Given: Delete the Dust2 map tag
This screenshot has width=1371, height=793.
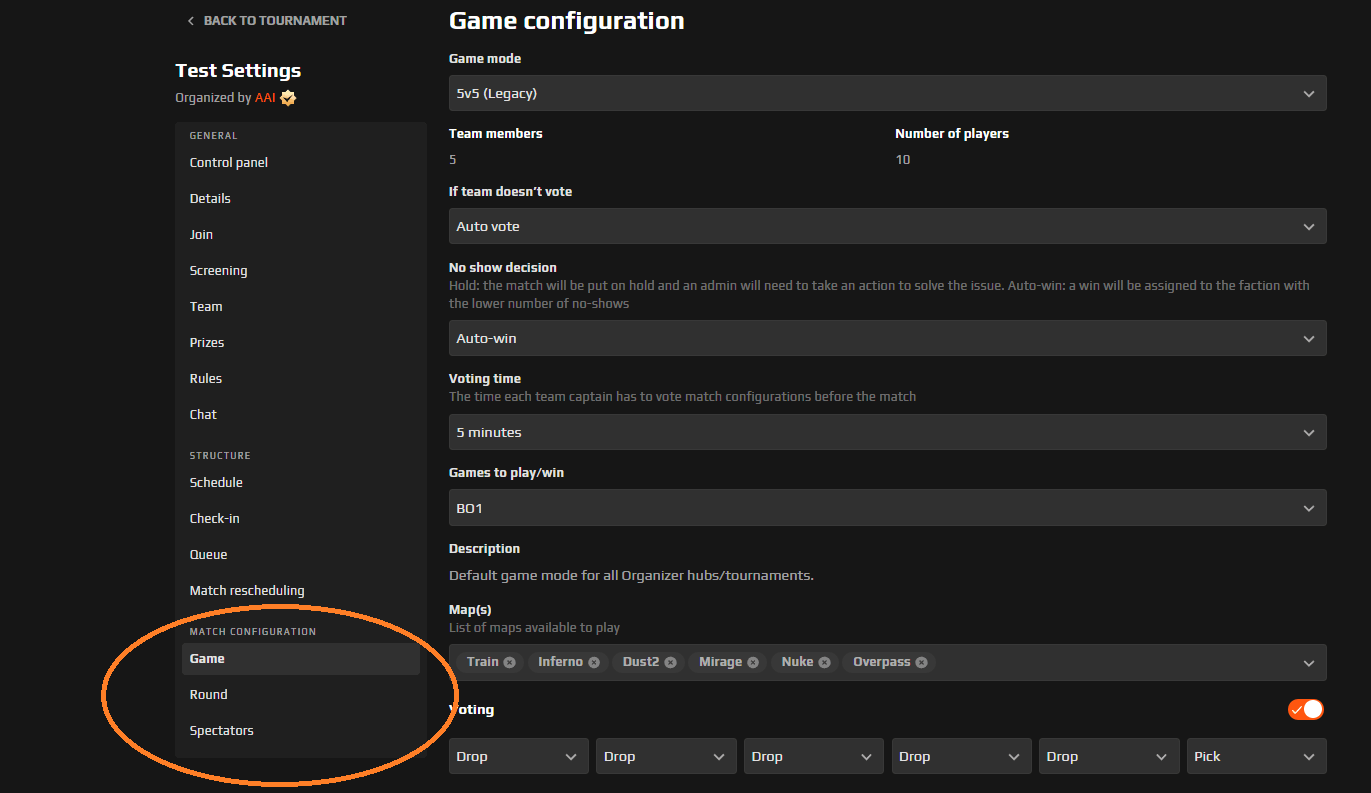Looking at the screenshot, I should click(x=671, y=661).
